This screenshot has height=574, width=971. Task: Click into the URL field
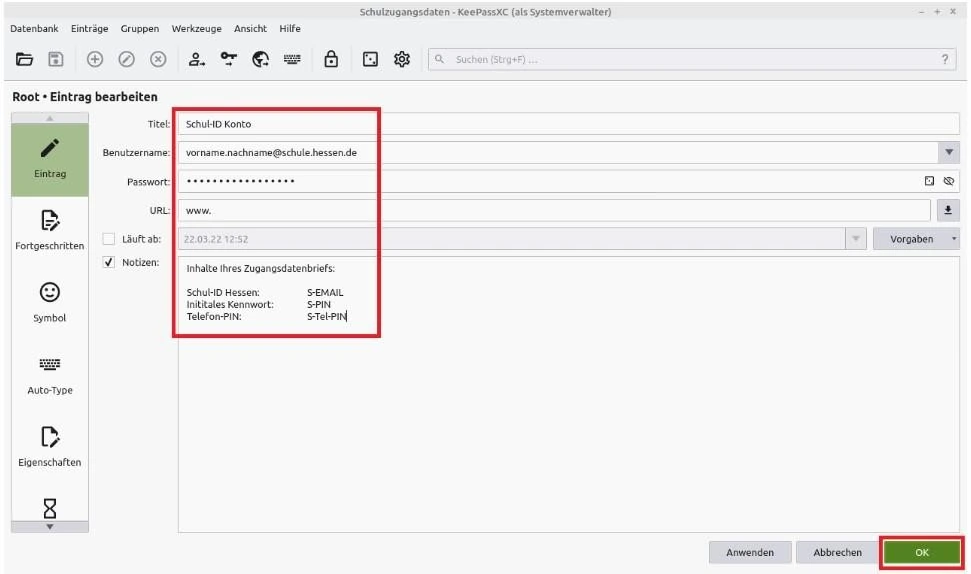pos(554,211)
